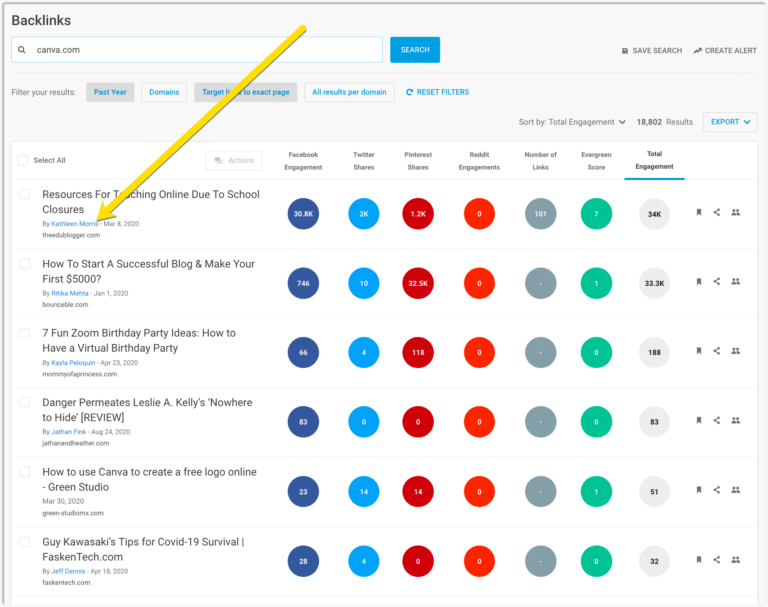Open author Jeff Dennis link

[x=68, y=571]
